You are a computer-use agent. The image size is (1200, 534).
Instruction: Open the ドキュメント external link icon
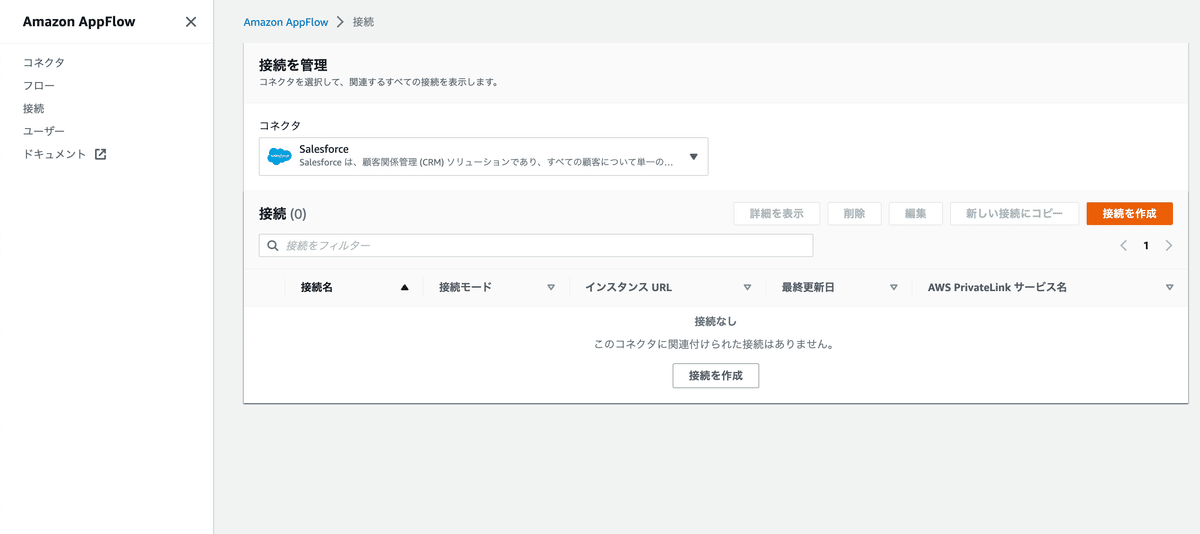pyautogui.click(x=100, y=154)
